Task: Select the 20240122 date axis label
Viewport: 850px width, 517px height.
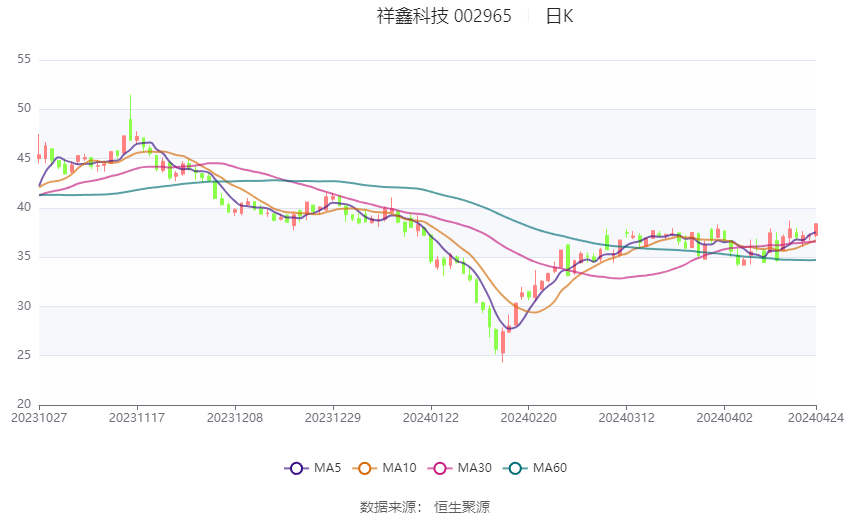Action: point(431,418)
